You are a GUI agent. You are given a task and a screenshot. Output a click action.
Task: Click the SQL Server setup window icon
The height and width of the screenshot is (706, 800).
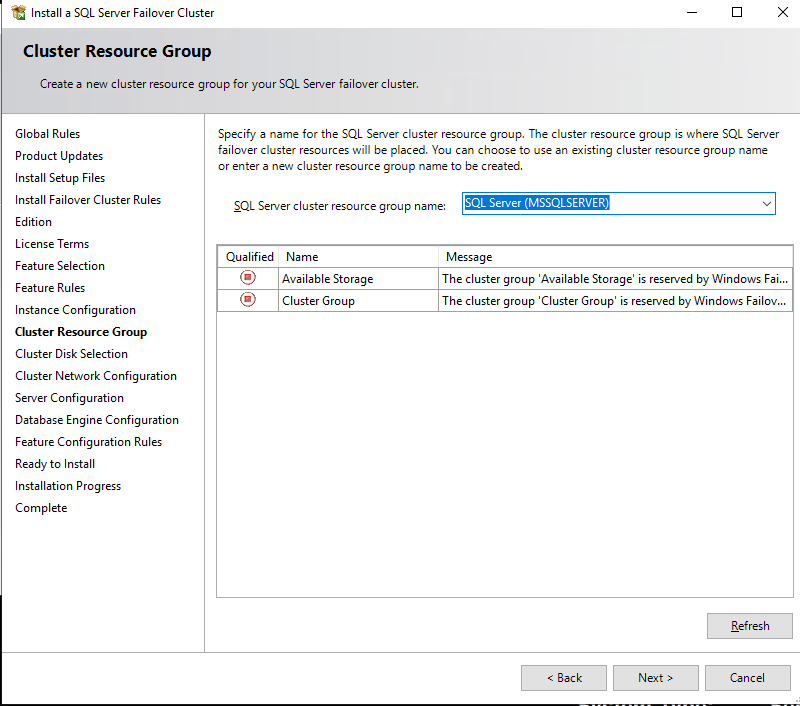click(x=18, y=13)
